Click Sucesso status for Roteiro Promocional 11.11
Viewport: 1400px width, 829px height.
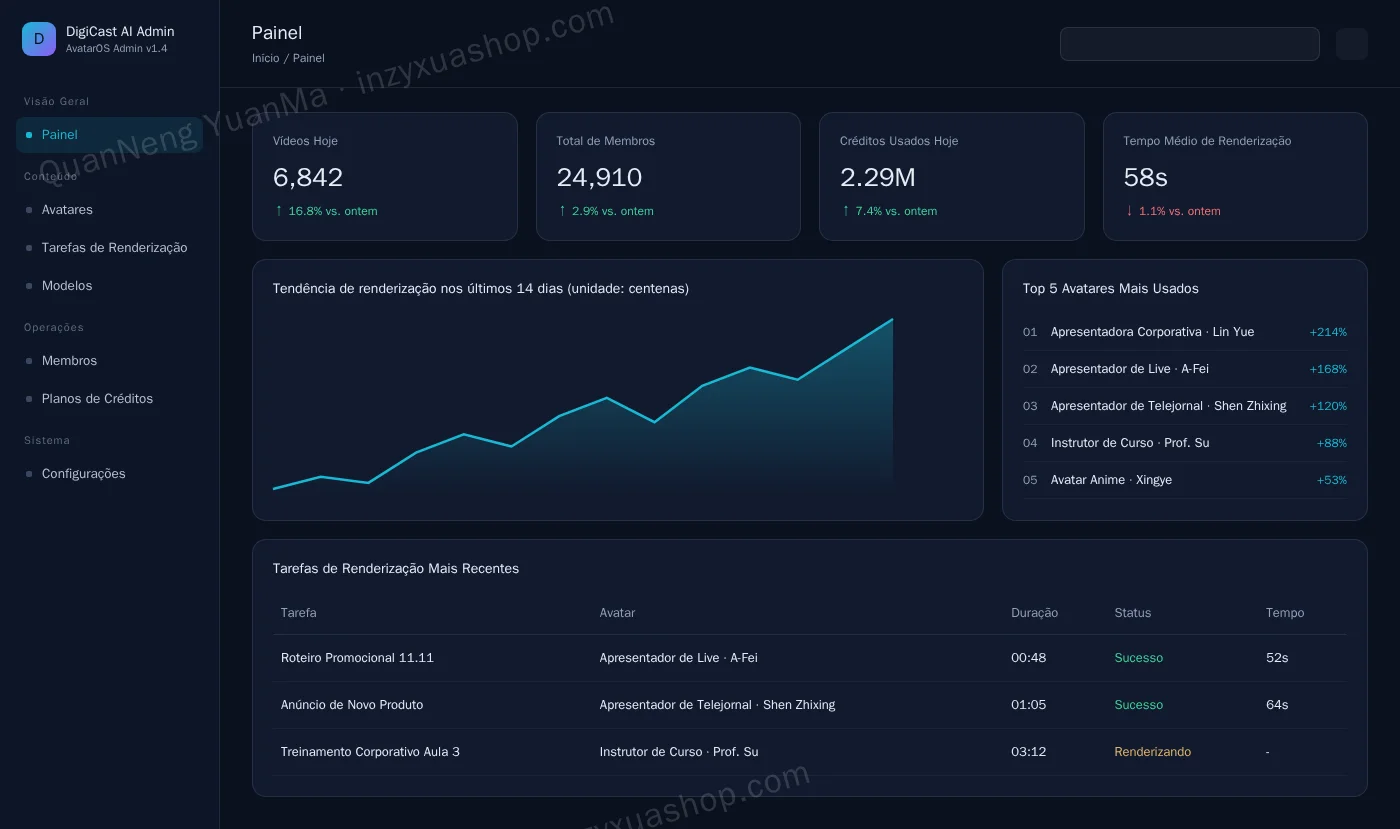coord(1139,658)
